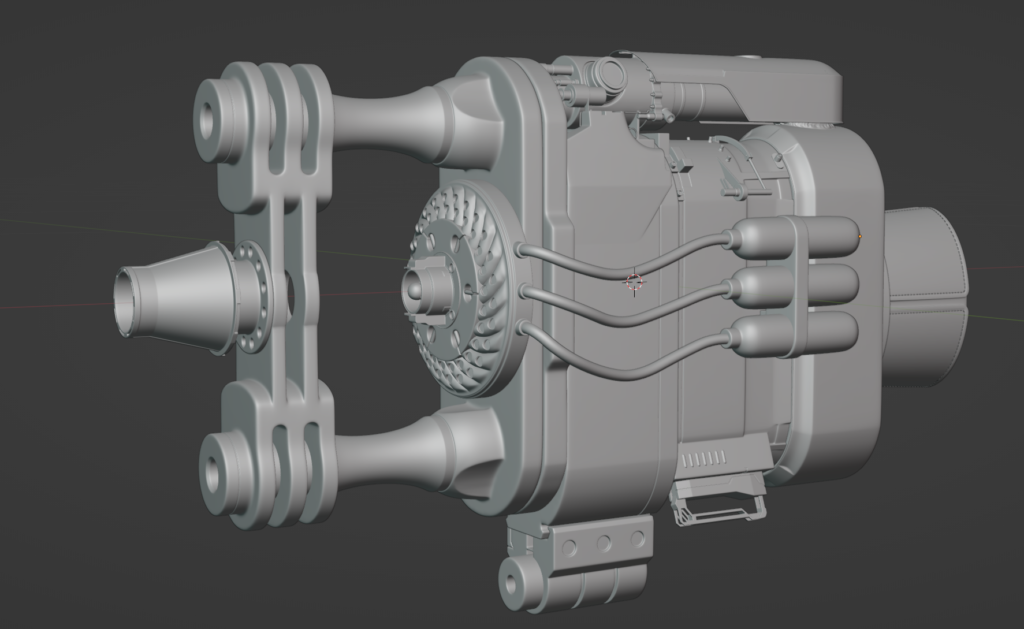
Task: Select the three-hole mounting plate under the engine
Action: [x=601, y=543]
